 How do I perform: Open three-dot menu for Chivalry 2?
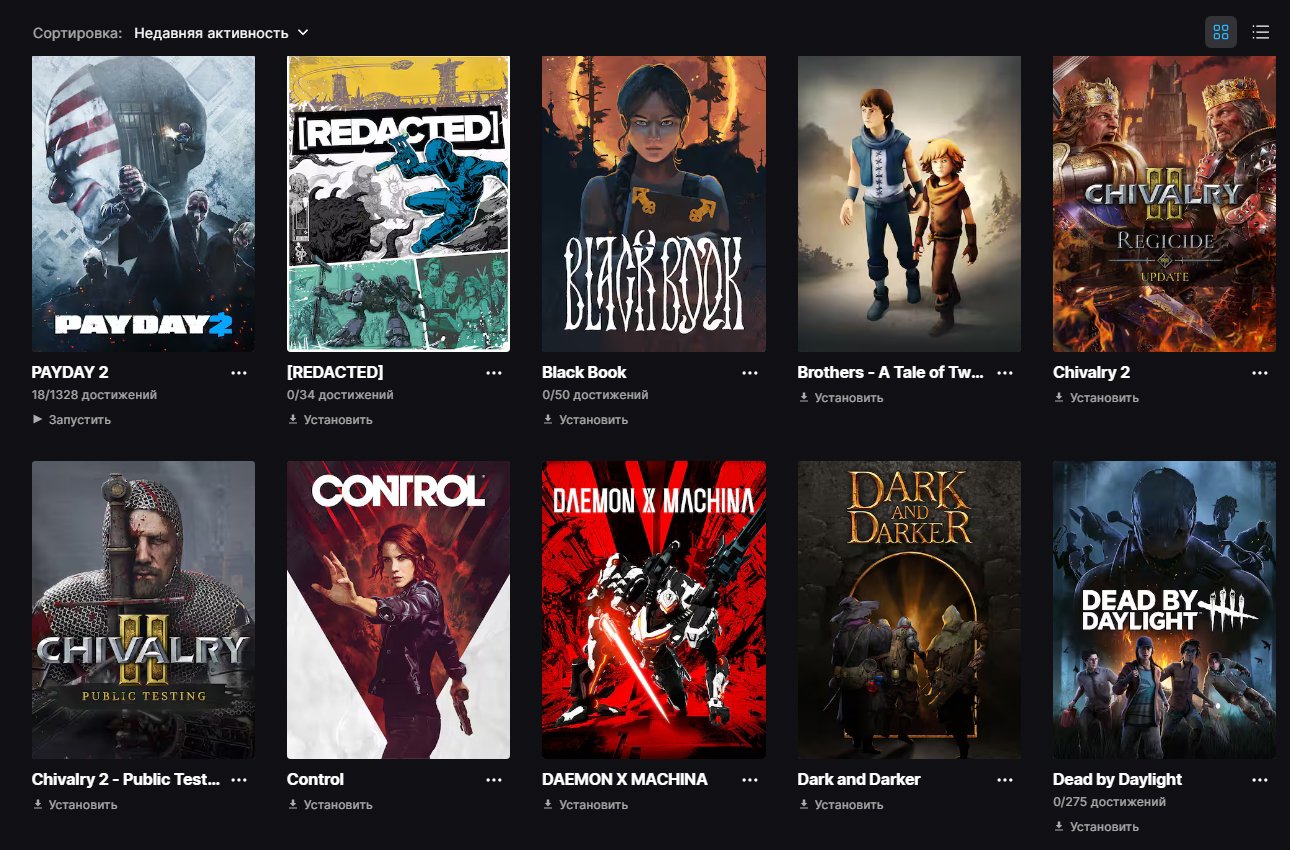1260,373
